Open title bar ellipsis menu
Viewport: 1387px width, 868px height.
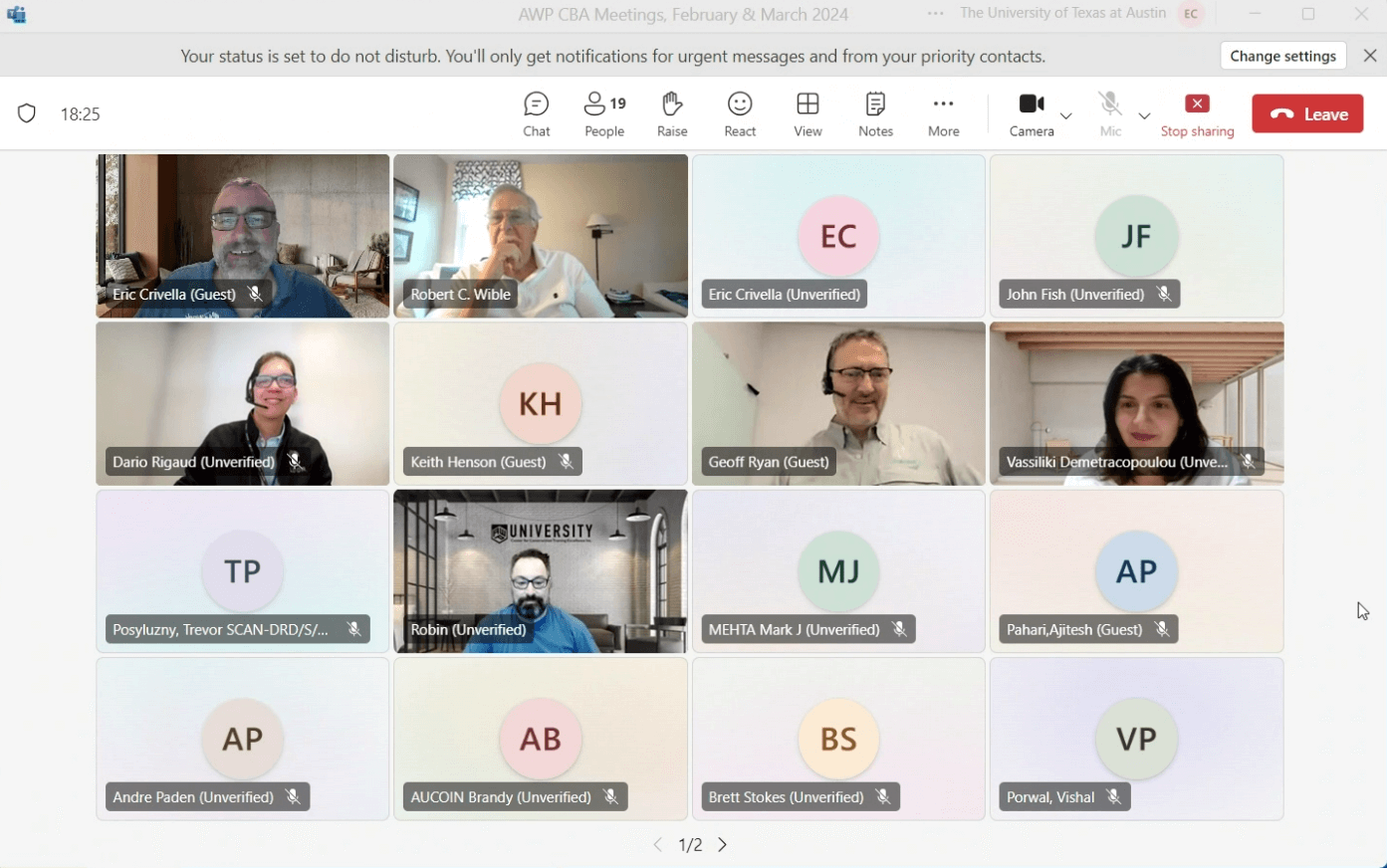tap(935, 14)
